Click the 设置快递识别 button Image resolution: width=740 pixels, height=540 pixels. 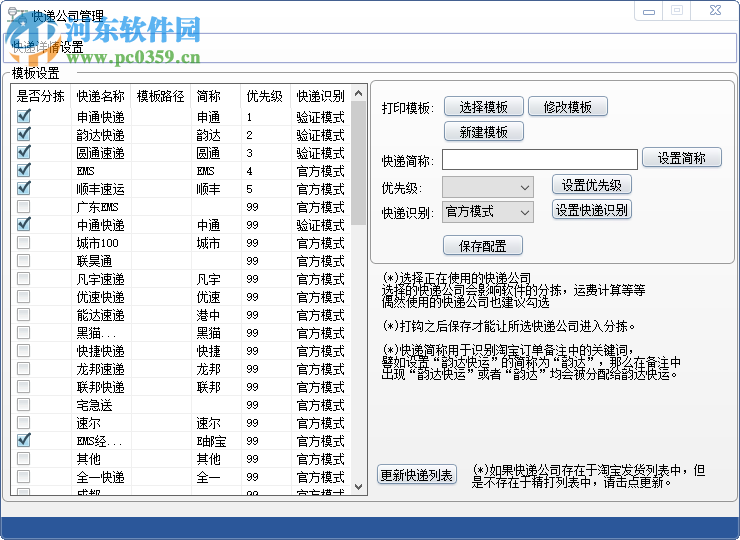pos(591,210)
